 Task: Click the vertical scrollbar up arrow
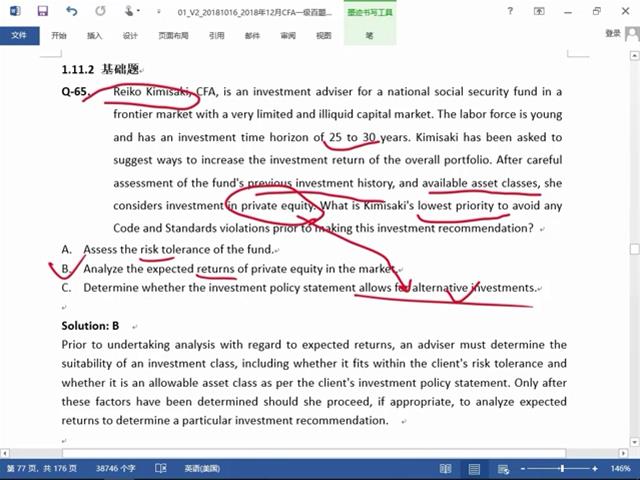pyautogui.click(x=634, y=56)
